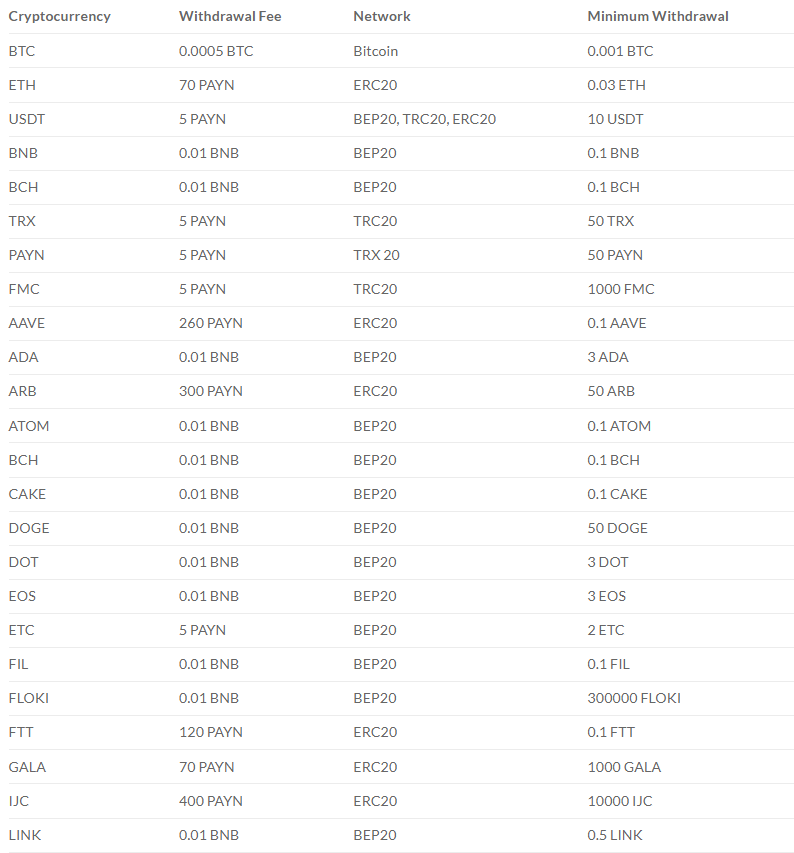The image size is (794, 853).
Task: Click the 0.1 ATOM minimum withdrawal
Action: click(619, 426)
